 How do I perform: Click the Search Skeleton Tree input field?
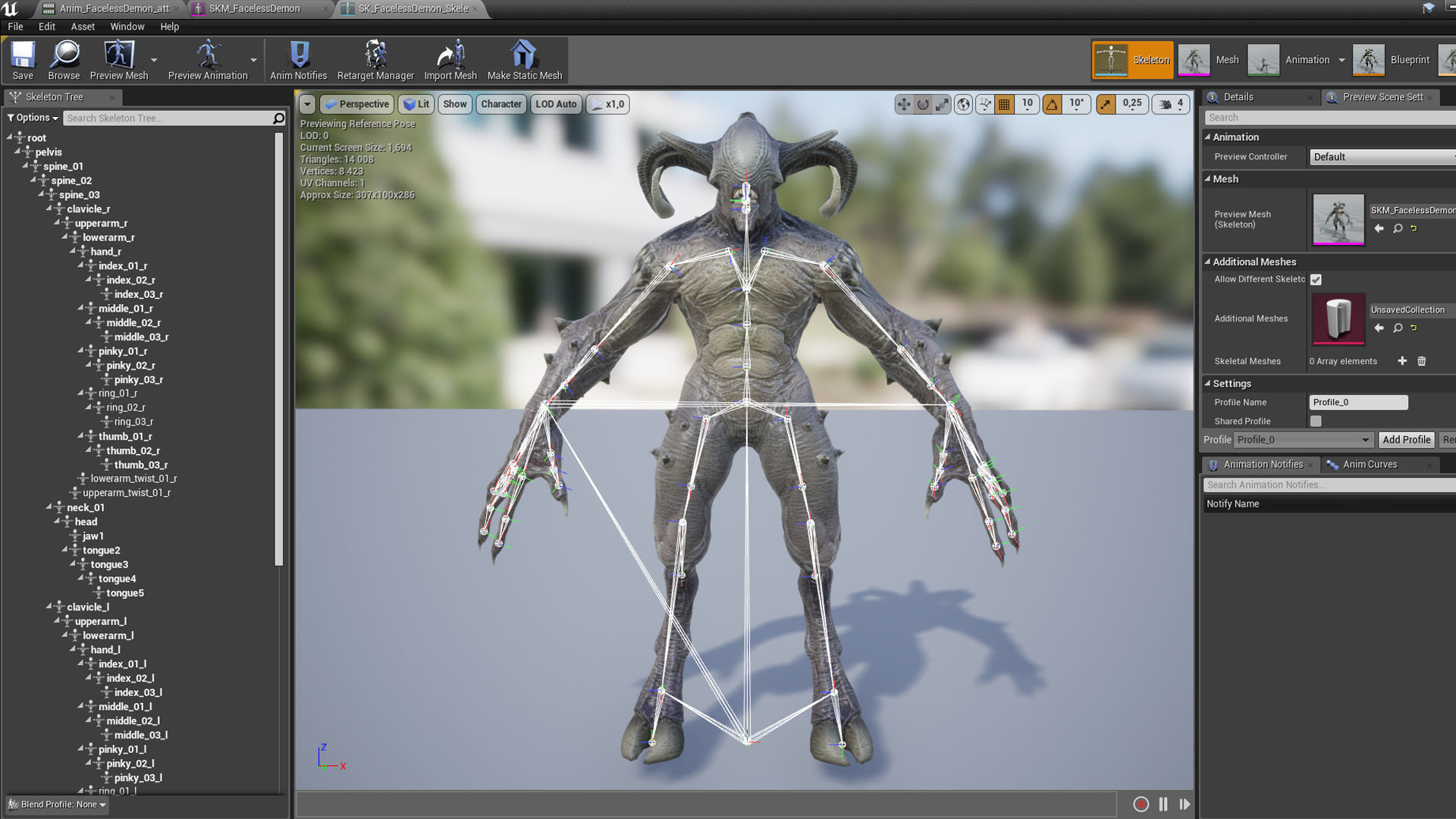tap(167, 118)
